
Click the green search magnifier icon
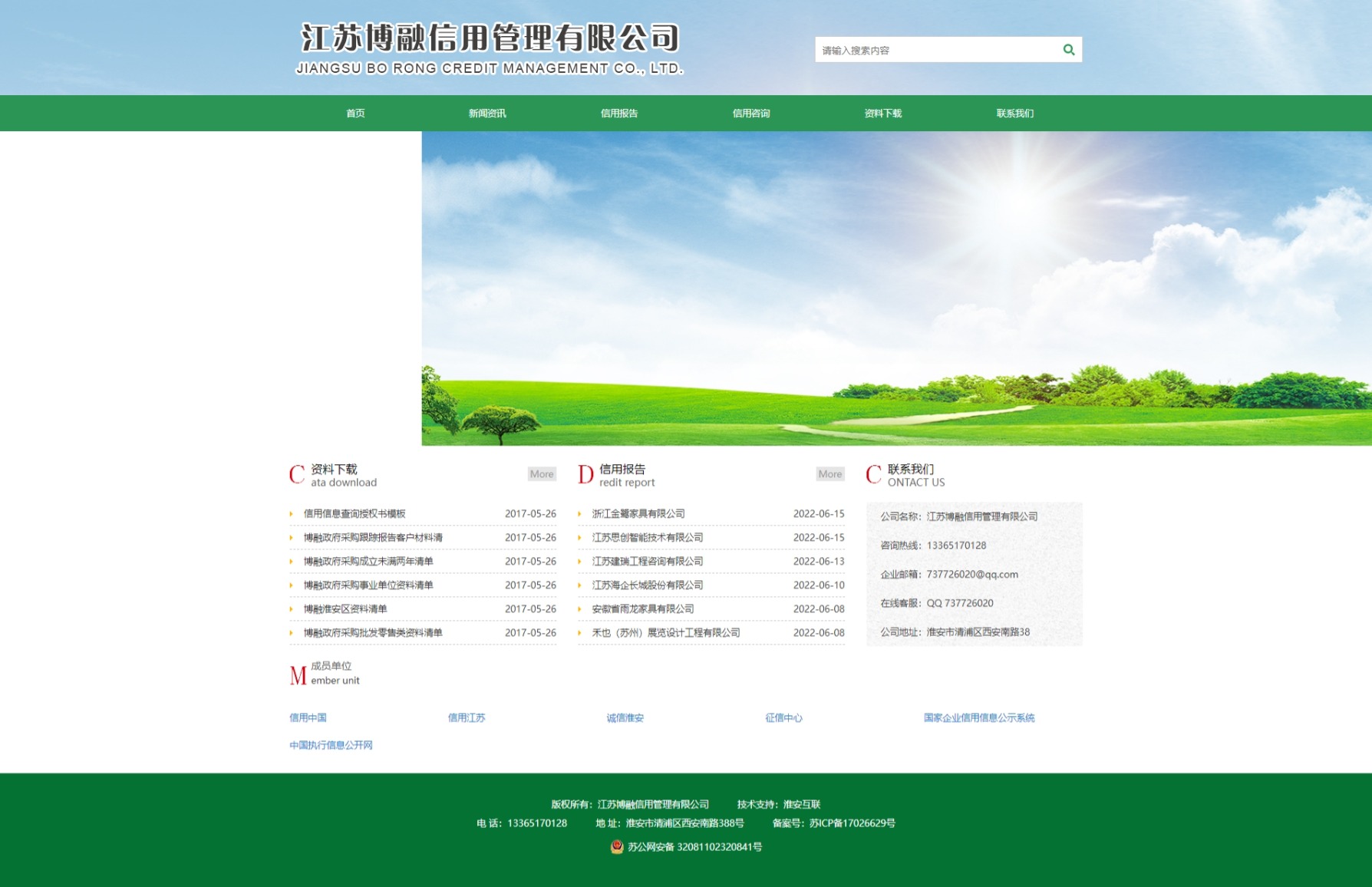(1068, 50)
